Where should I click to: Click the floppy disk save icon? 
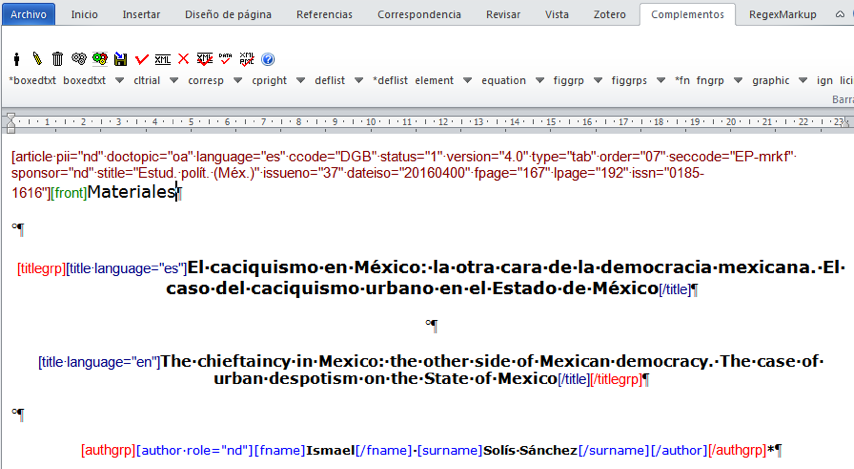[x=120, y=59]
